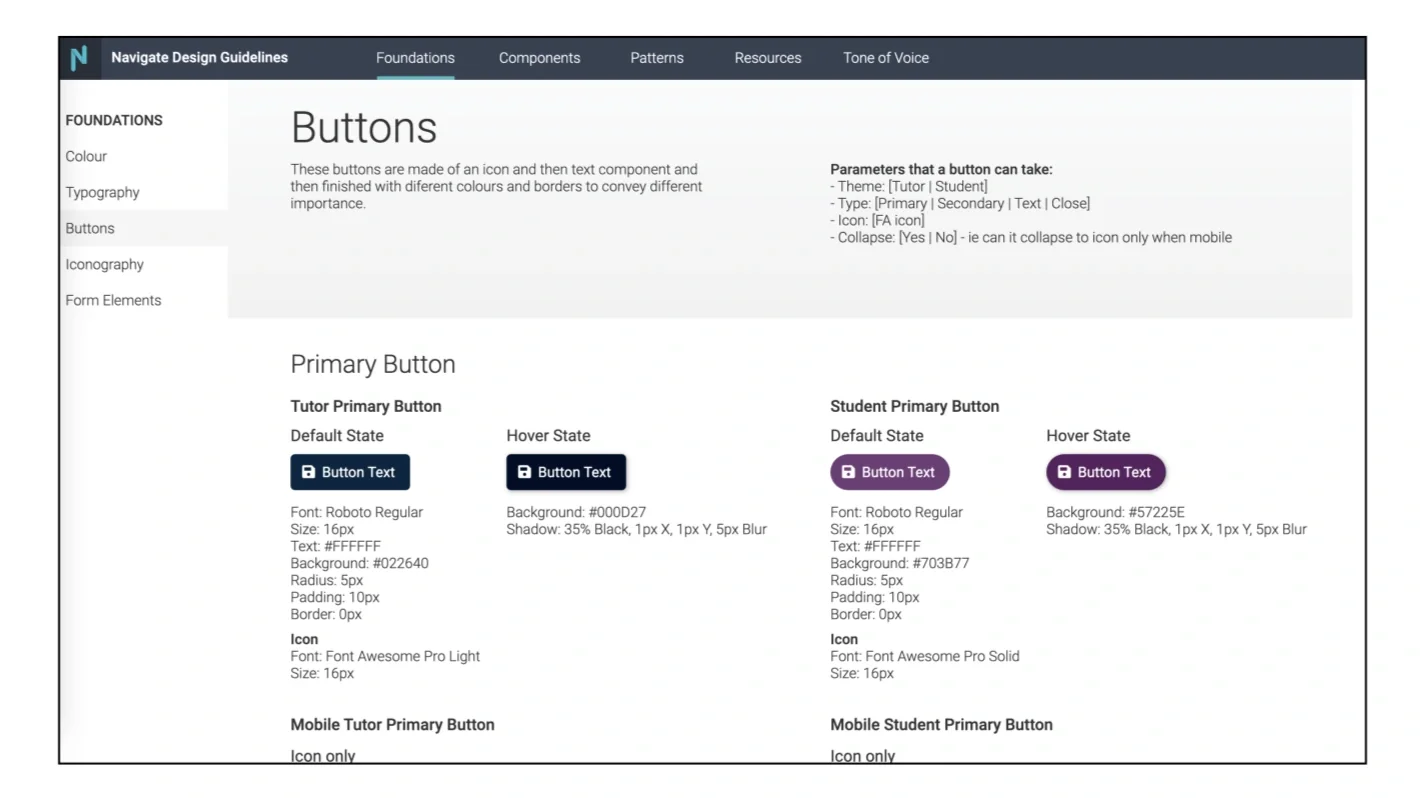Click the FOUNDATIONS sidebar header

click(x=114, y=120)
